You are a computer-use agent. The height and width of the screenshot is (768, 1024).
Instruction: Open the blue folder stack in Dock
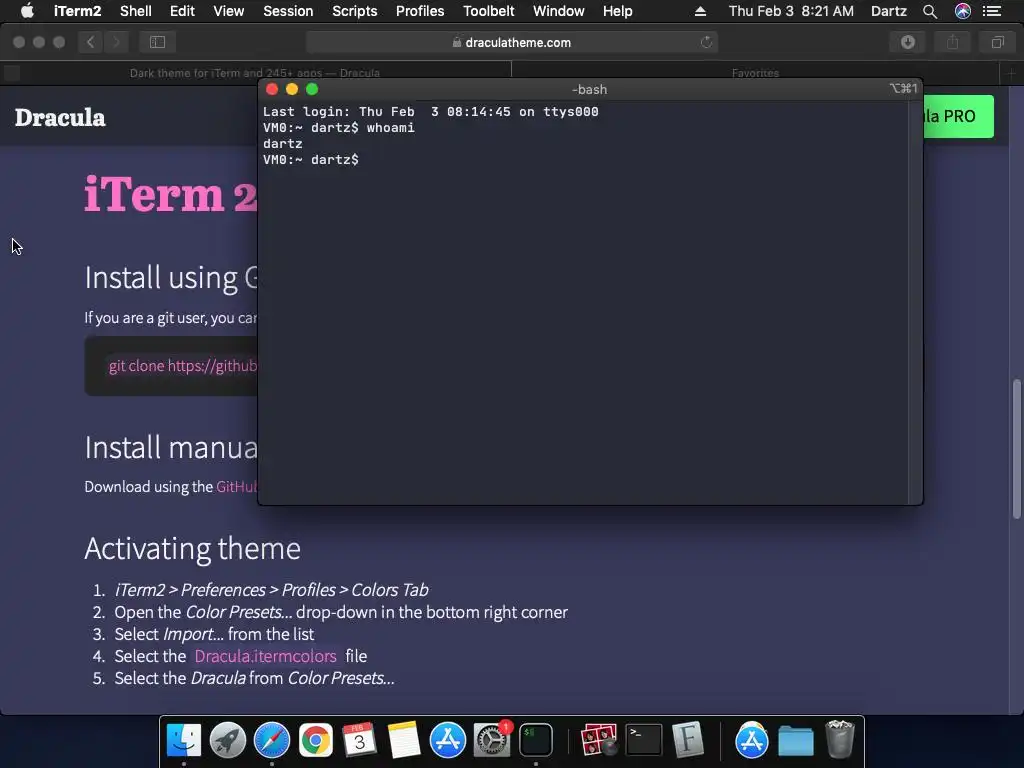pos(795,740)
